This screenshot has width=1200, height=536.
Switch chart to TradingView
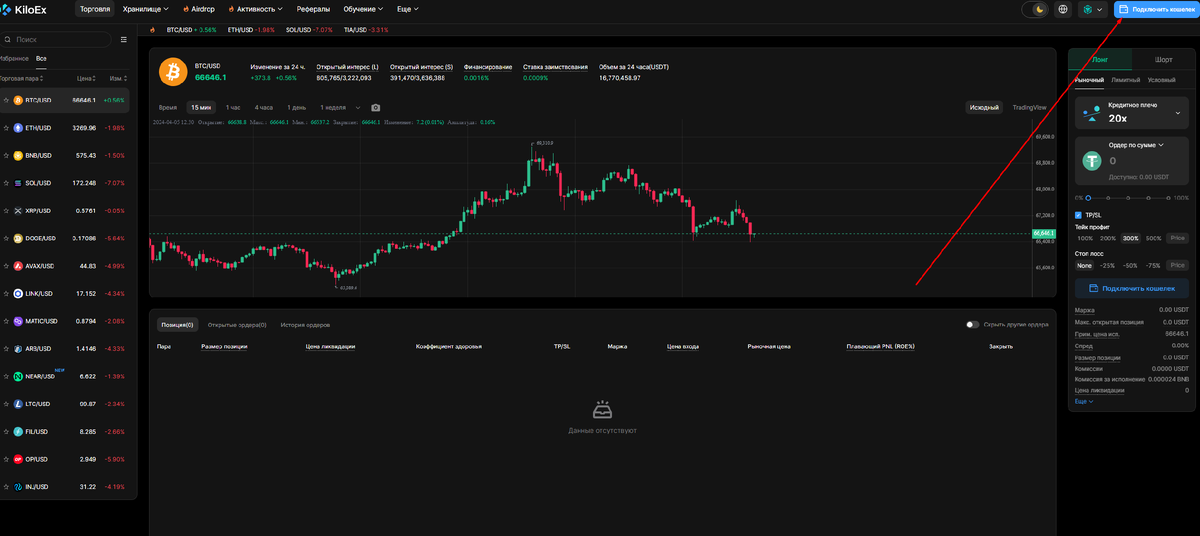1029,107
